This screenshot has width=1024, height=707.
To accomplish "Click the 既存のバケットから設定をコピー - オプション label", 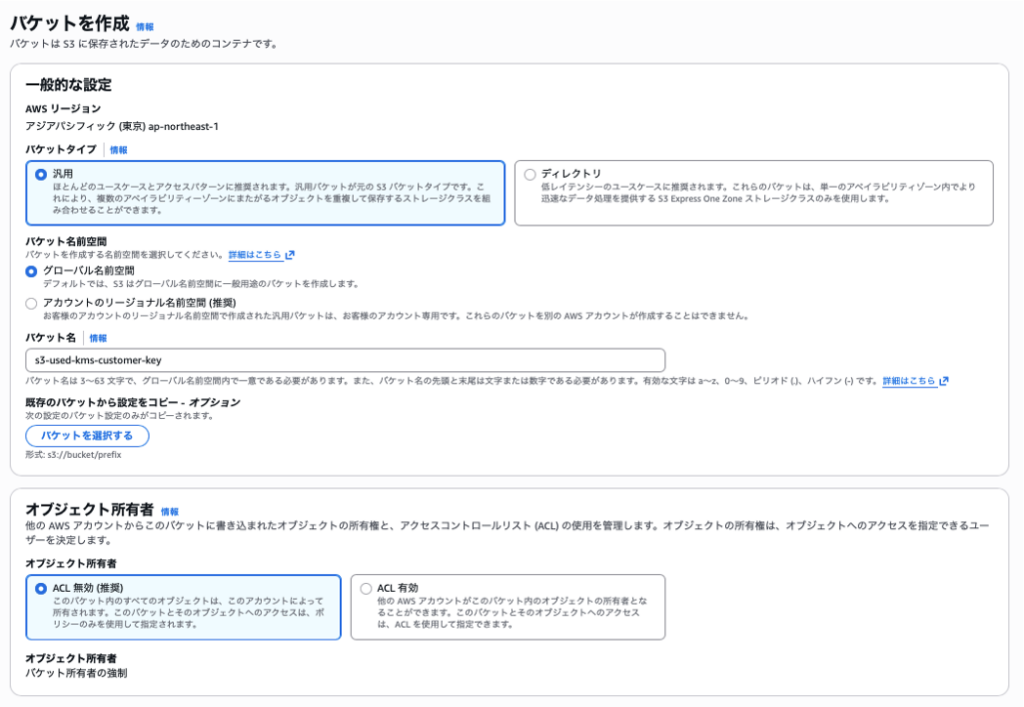I will [133, 402].
